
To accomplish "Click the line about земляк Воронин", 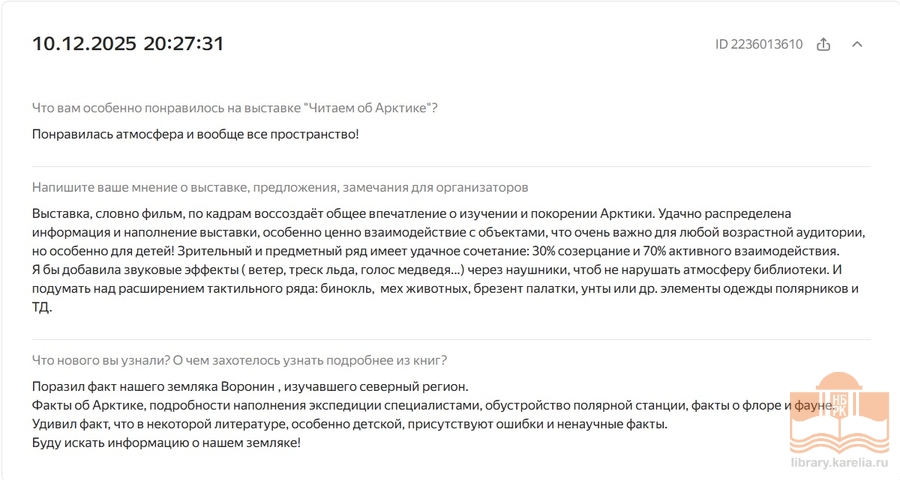I will [250, 386].
